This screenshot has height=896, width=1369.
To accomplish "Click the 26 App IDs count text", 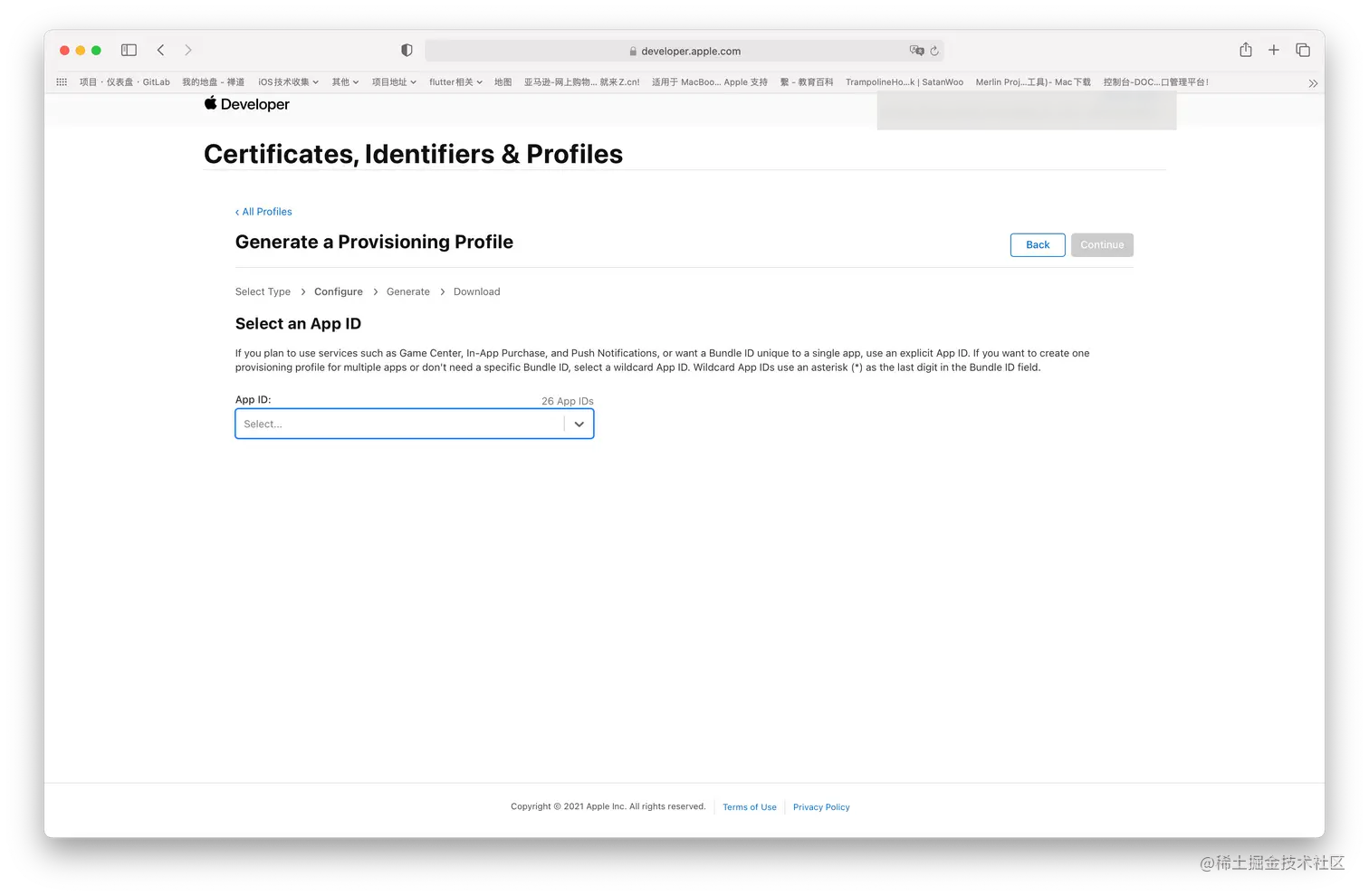I will click(568, 401).
